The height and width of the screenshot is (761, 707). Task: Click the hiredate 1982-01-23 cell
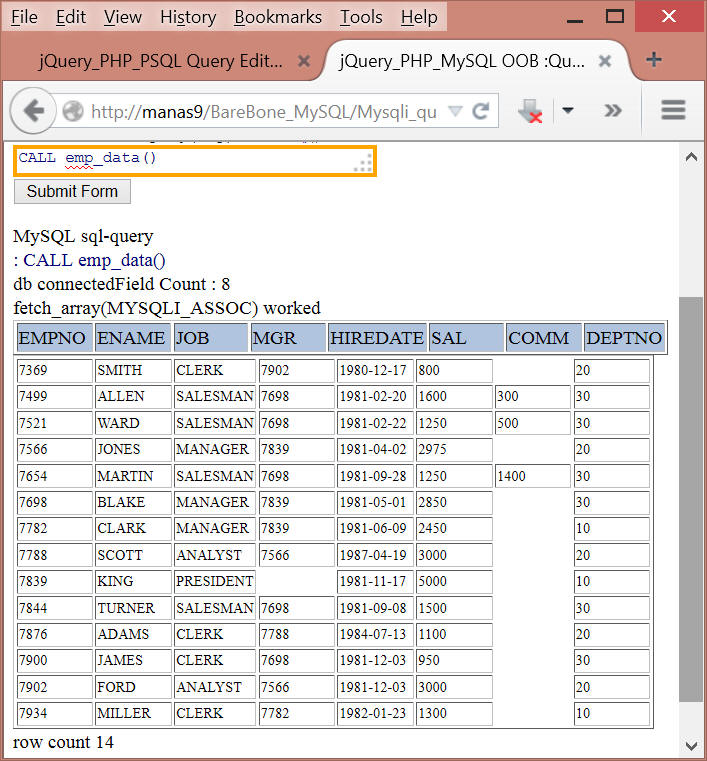(375, 713)
